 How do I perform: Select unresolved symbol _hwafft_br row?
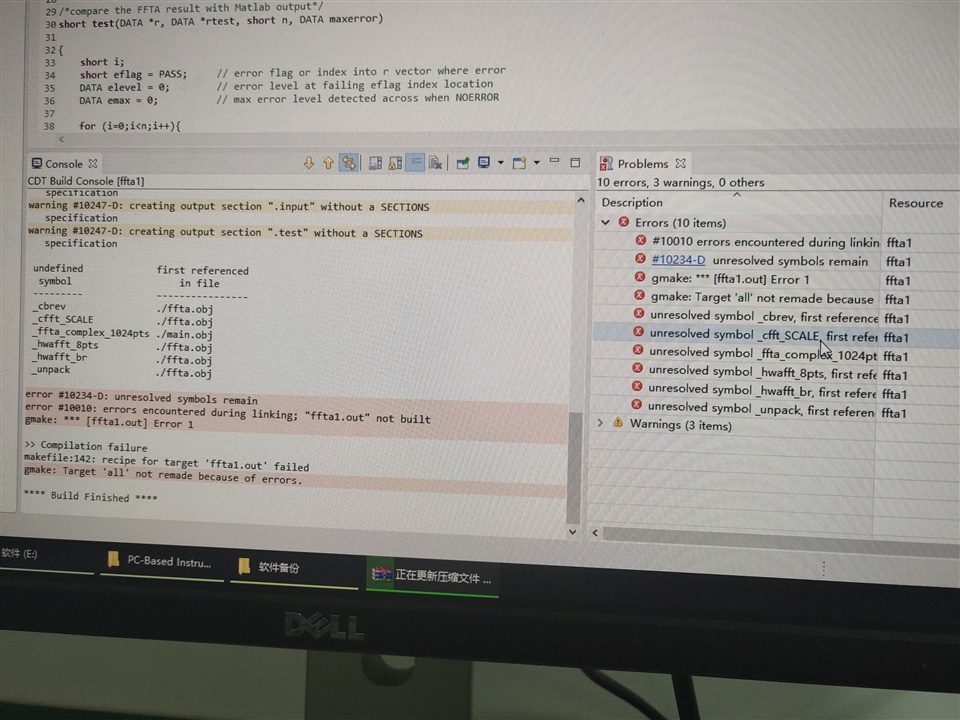coord(762,391)
